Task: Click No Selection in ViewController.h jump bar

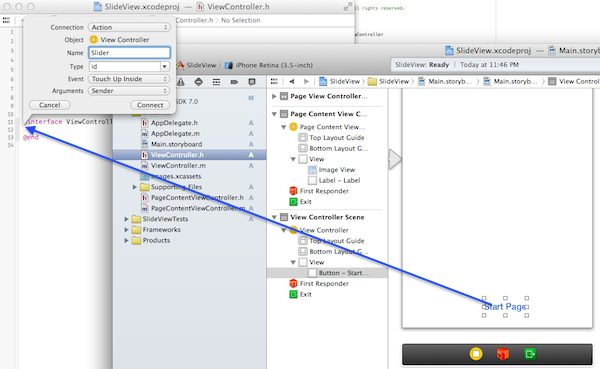Action: (x=241, y=20)
